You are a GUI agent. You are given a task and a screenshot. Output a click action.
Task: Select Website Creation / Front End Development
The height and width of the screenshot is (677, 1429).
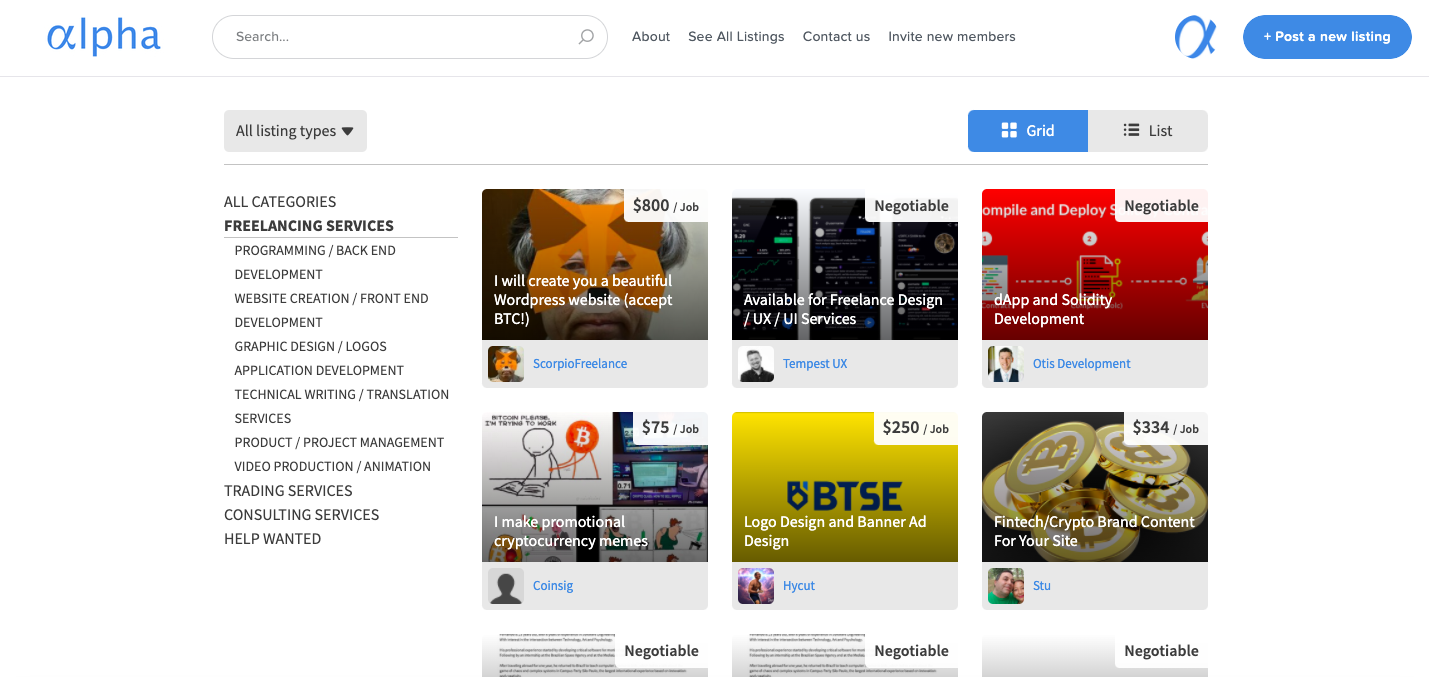[x=331, y=310]
